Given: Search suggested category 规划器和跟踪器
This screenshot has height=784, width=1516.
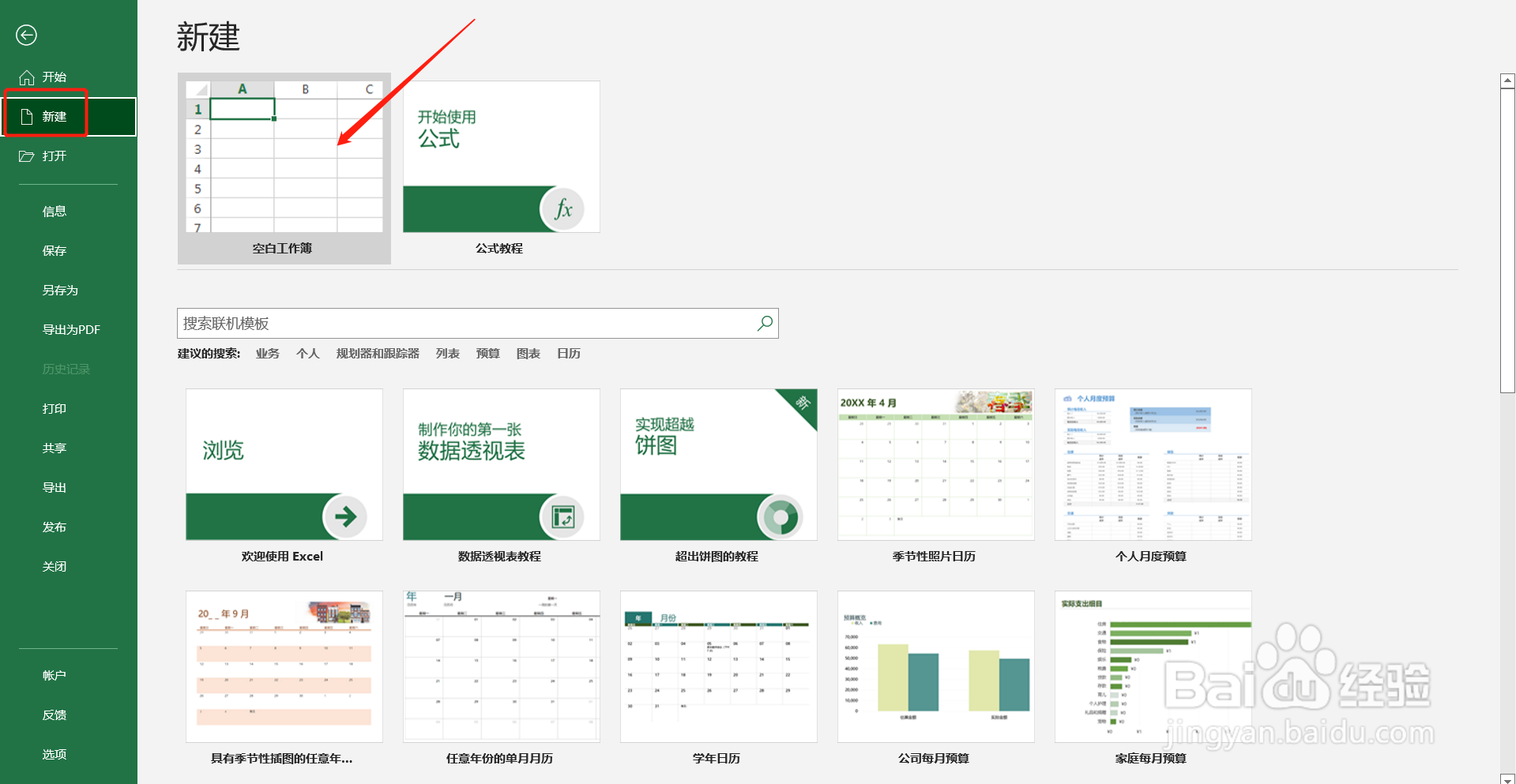Looking at the screenshot, I should [x=378, y=354].
